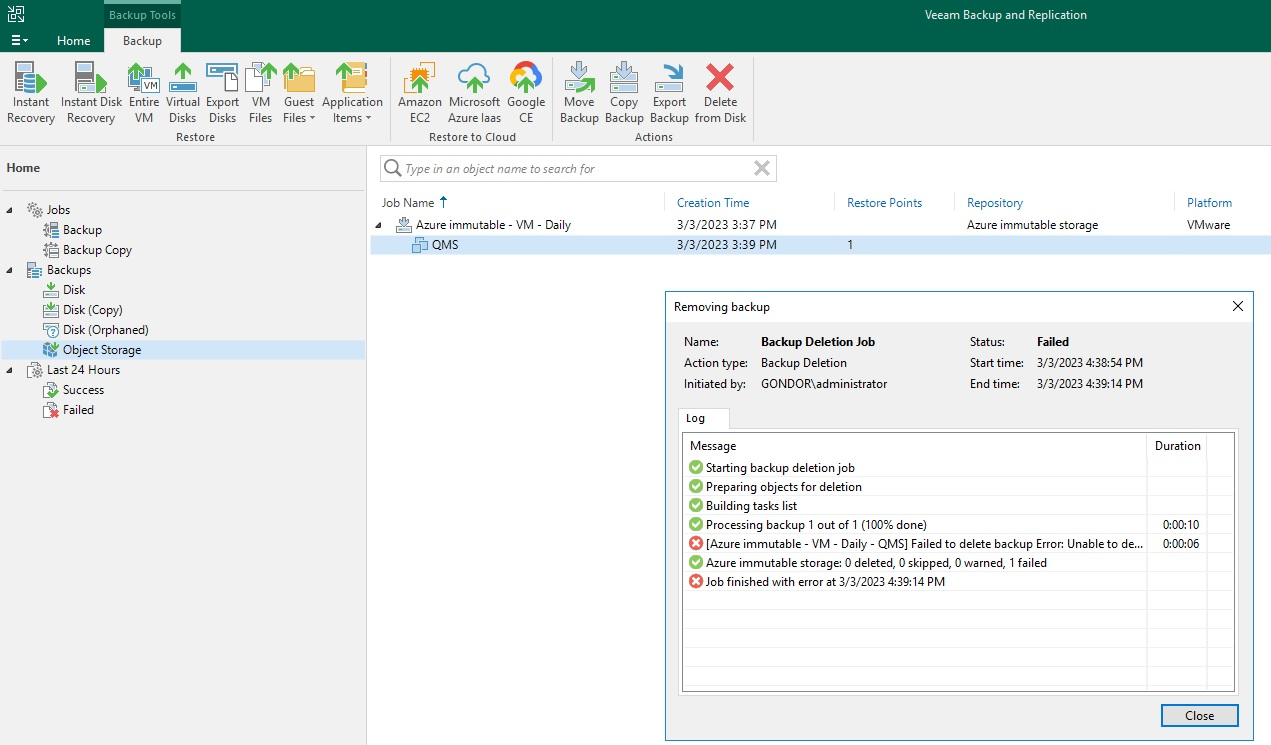Image resolution: width=1271 pixels, height=745 pixels.
Task: Click Azure immutable storage repository cell
Action: point(1032,225)
